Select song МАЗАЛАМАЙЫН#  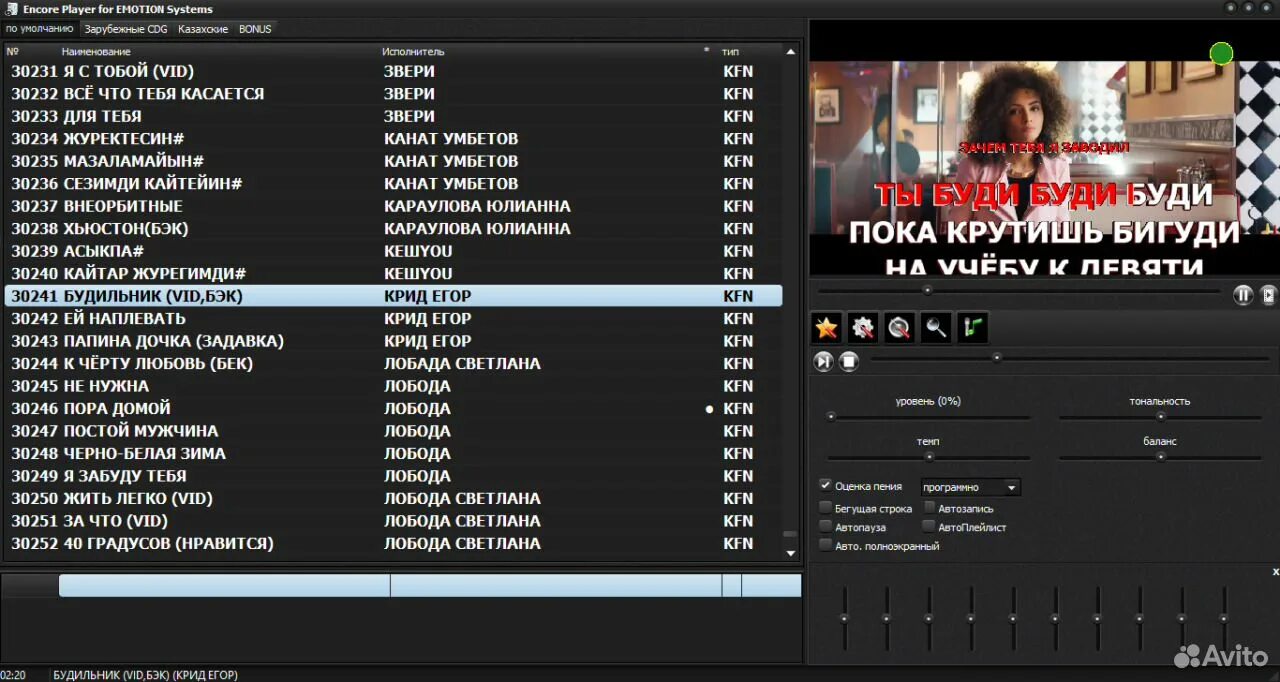pyautogui.click(x=393, y=161)
